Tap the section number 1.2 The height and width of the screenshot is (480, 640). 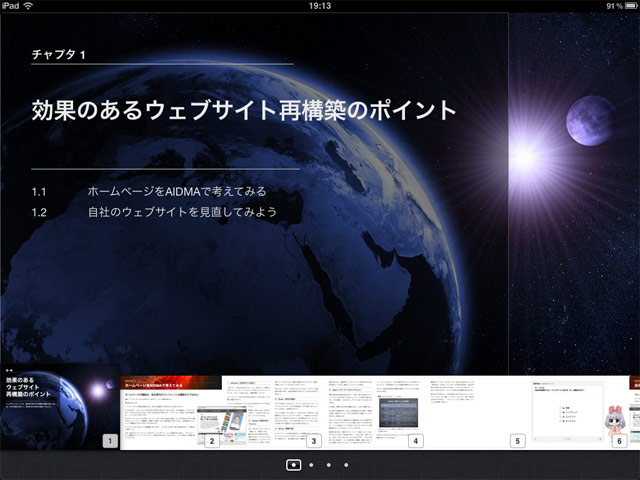pyautogui.click(x=39, y=212)
